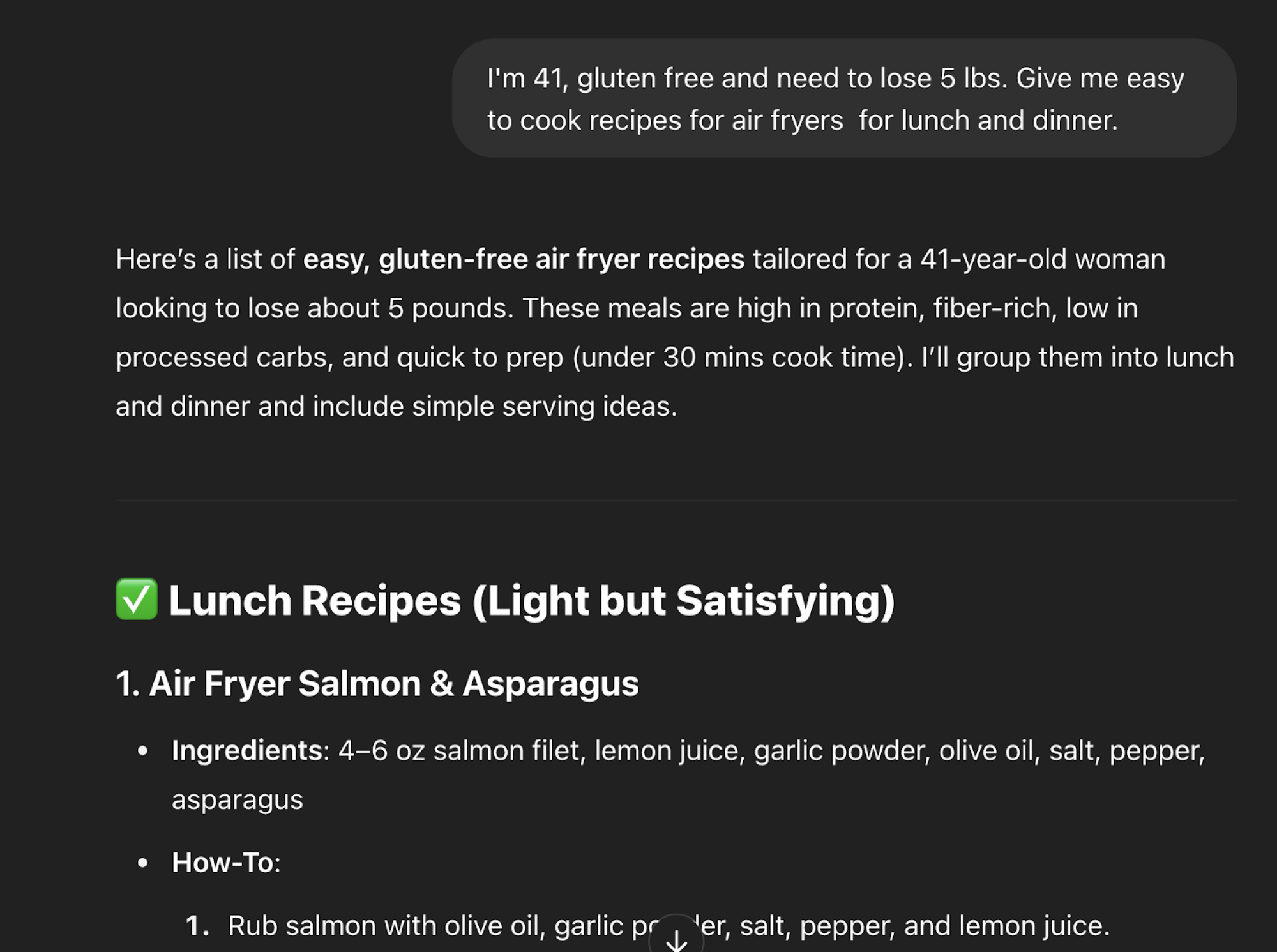Image resolution: width=1277 pixels, height=952 pixels.
Task: Click the bold 'Ingredients' label
Action: pyautogui.click(x=247, y=751)
